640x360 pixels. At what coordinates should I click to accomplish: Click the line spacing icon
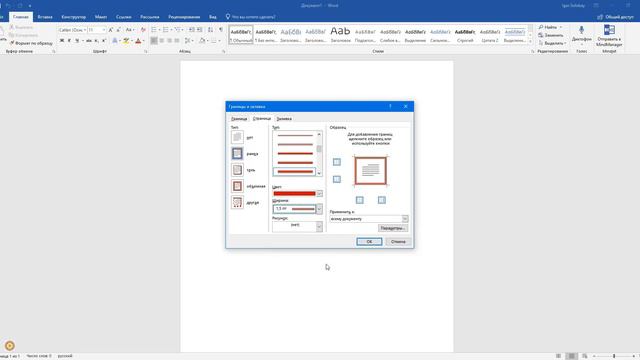click(187, 41)
